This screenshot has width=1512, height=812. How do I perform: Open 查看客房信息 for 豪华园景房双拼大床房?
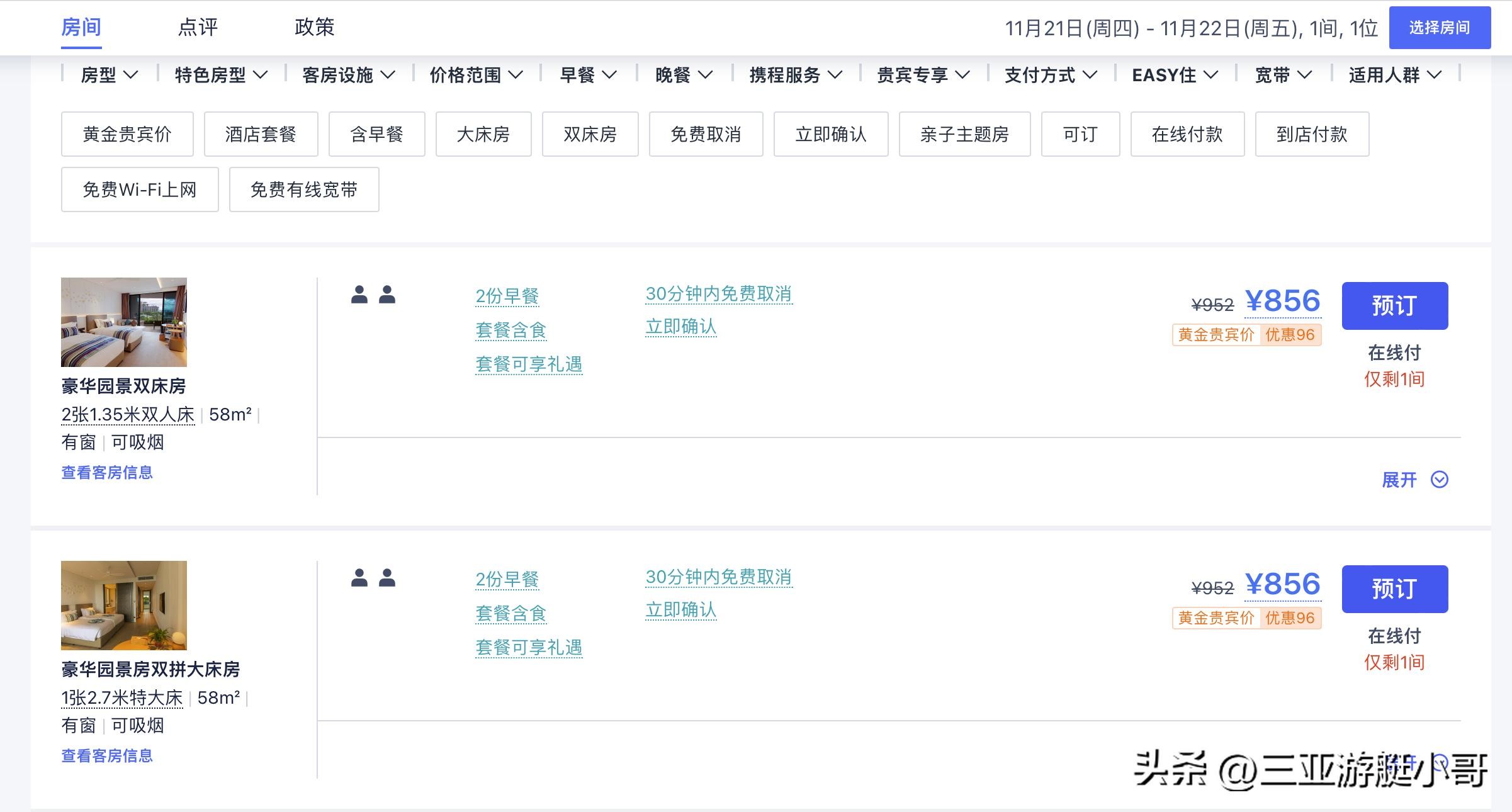click(x=107, y=755)
